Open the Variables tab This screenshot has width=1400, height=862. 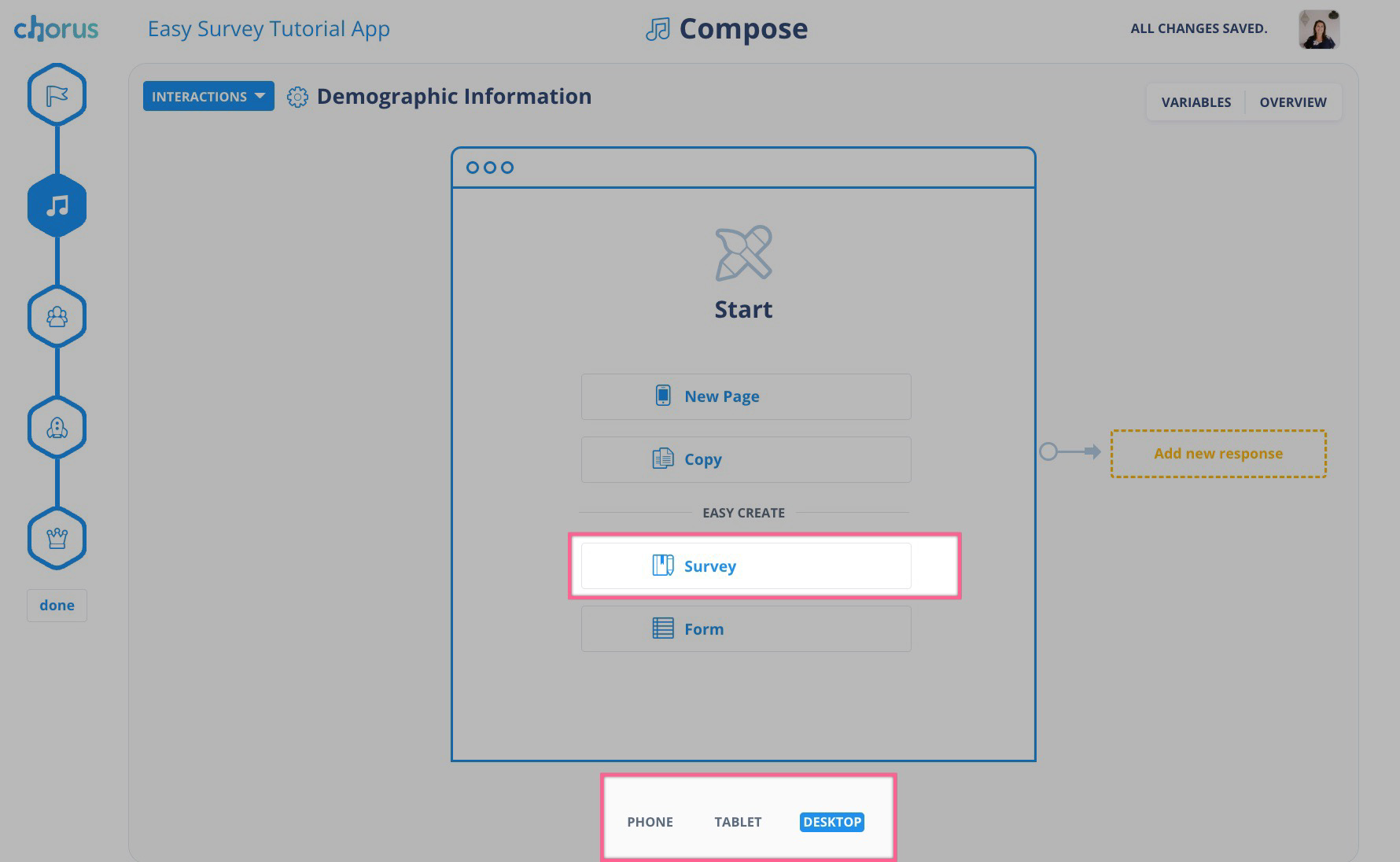coord(1196,102)
